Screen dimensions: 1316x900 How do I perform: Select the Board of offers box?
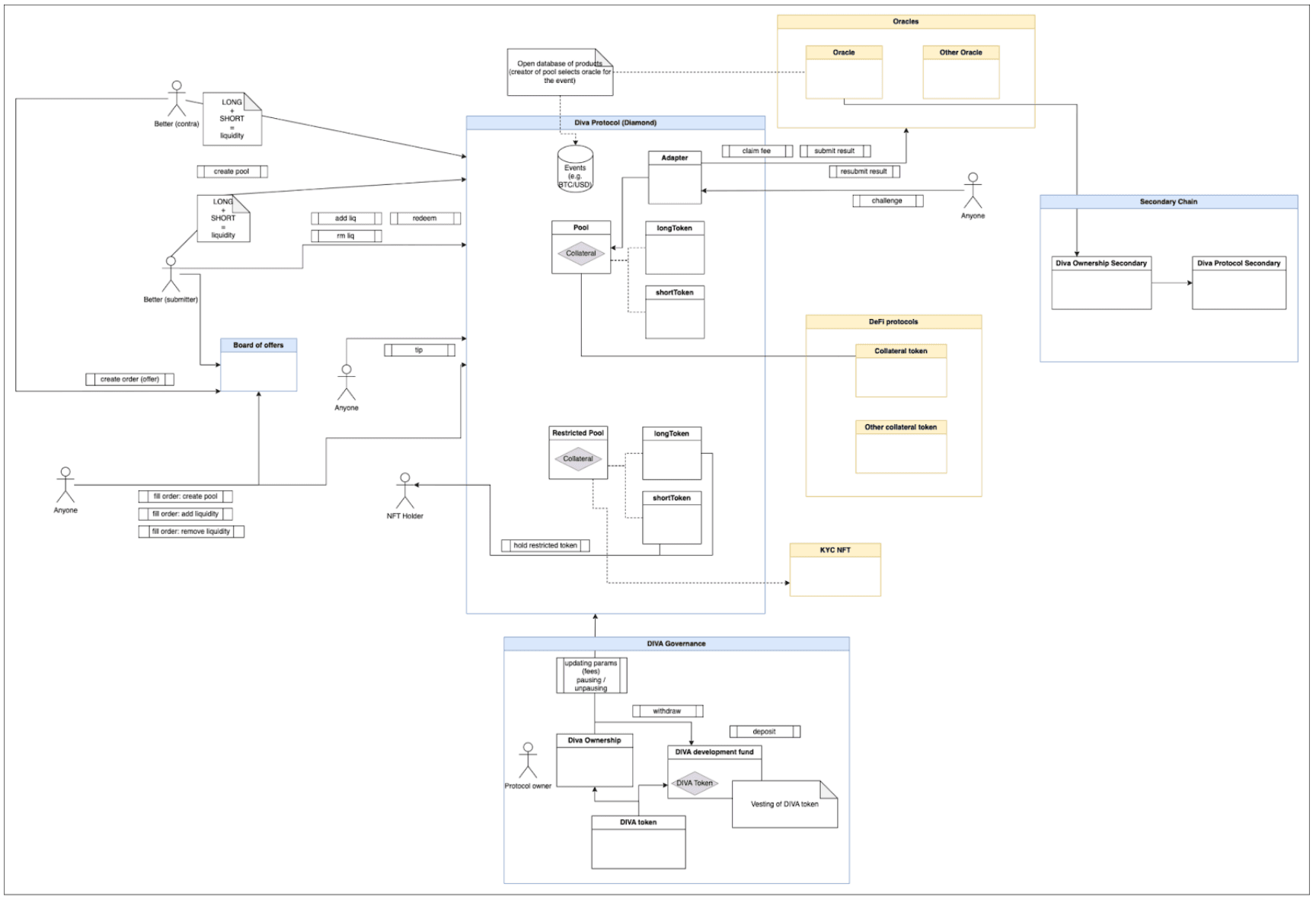(259, 365)
